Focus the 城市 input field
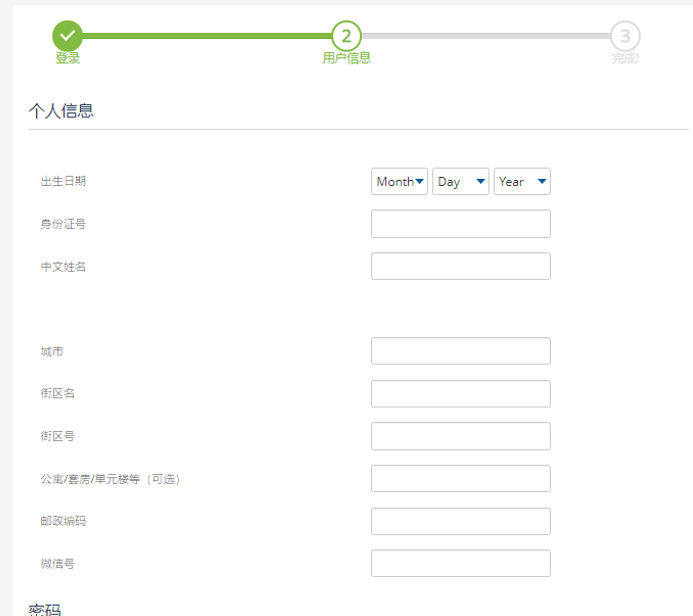The width and height of the screenshot is (693, 616). pyautogui.click(x=460, y=351)
